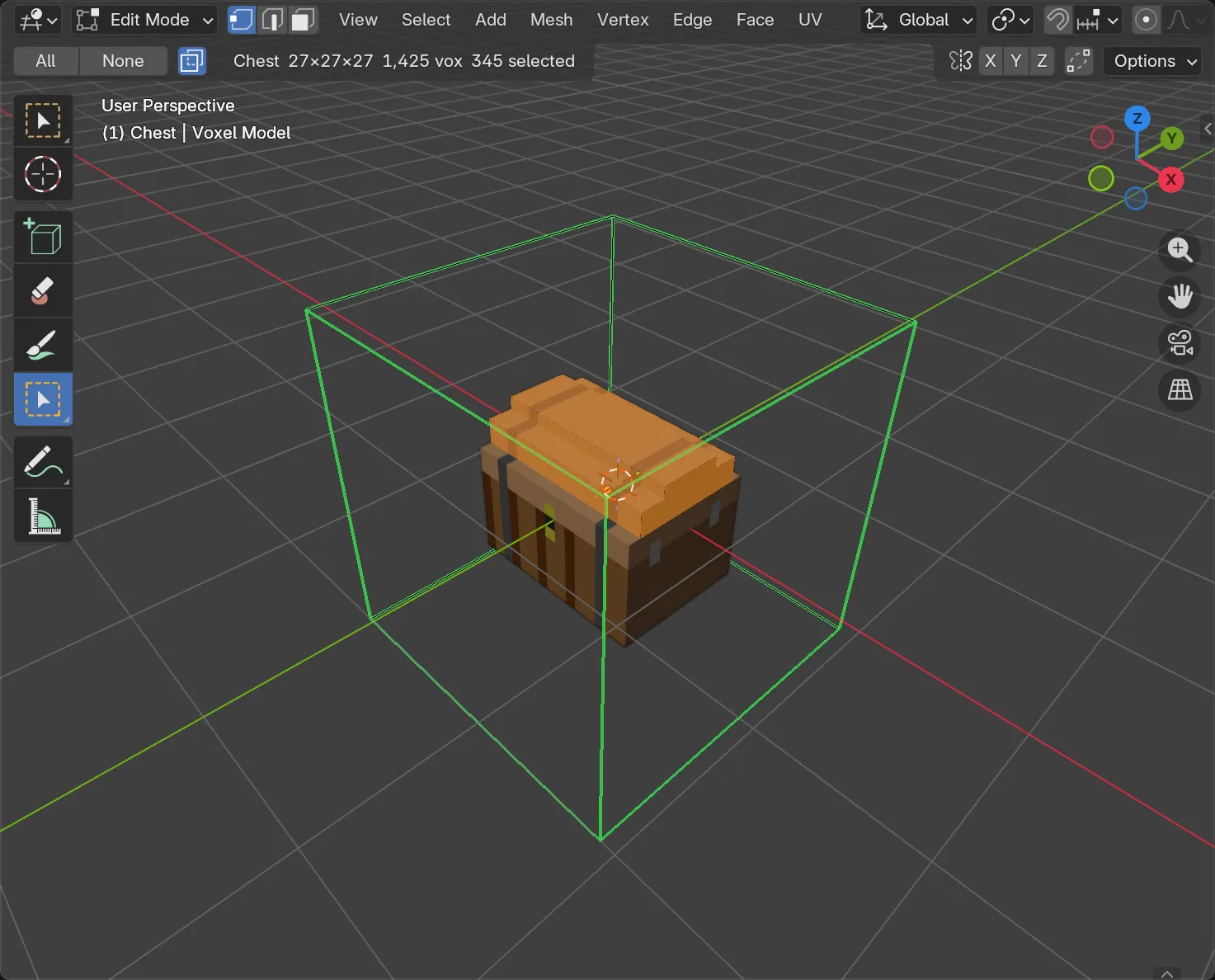Screen dimensions: 1215x980
Task: Open the snapping options dropdown
Action: 1097,20
